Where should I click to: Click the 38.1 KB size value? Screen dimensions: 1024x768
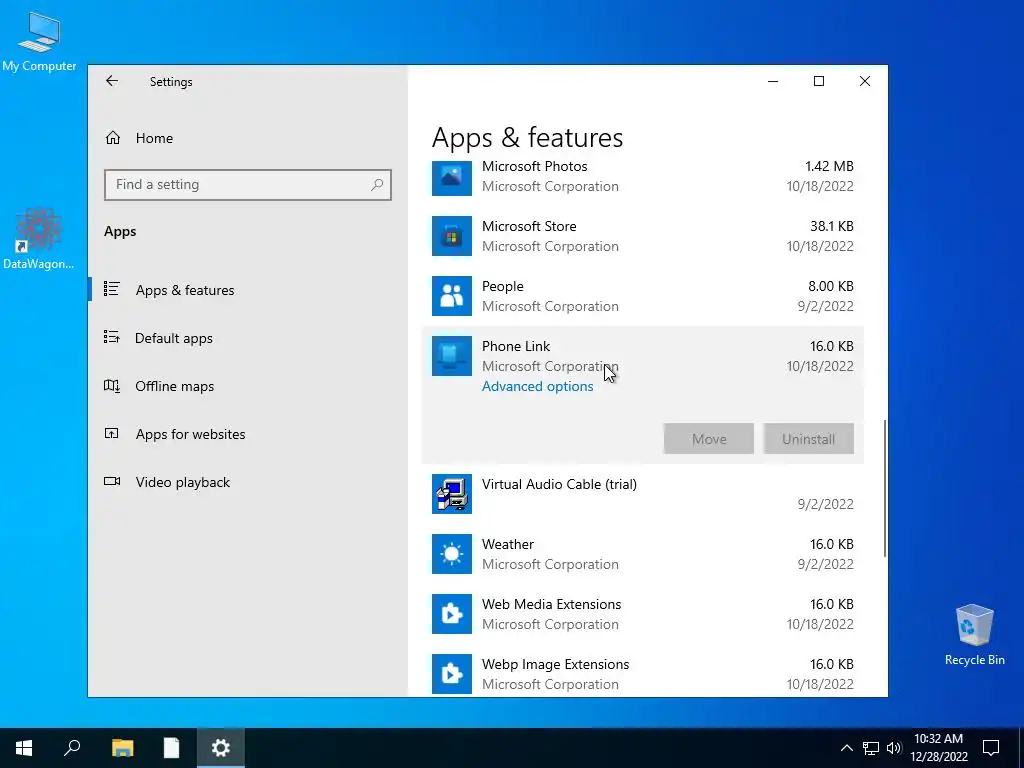tap(831, 227)
